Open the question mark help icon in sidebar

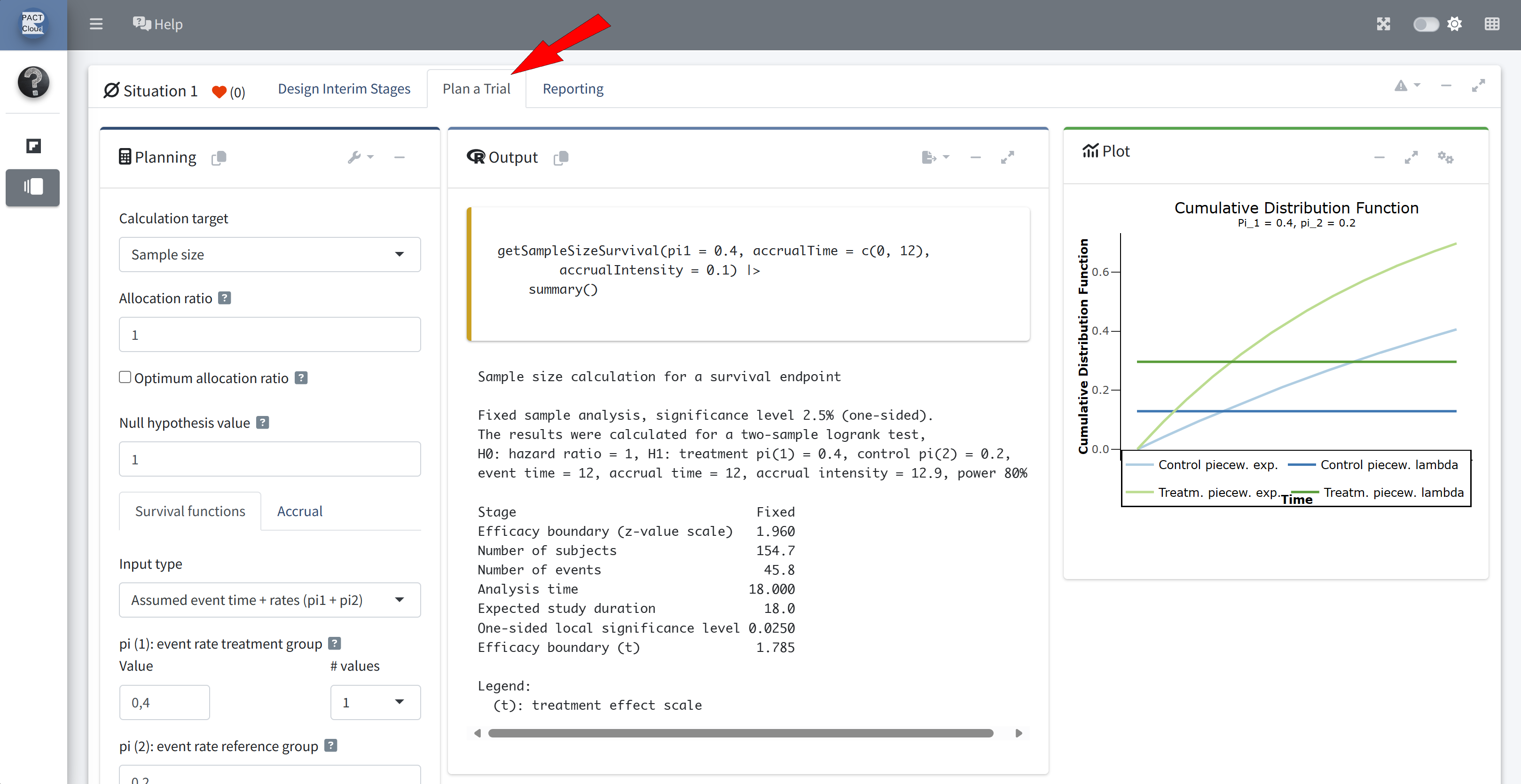pyautogui.click(x=33, y=81)
